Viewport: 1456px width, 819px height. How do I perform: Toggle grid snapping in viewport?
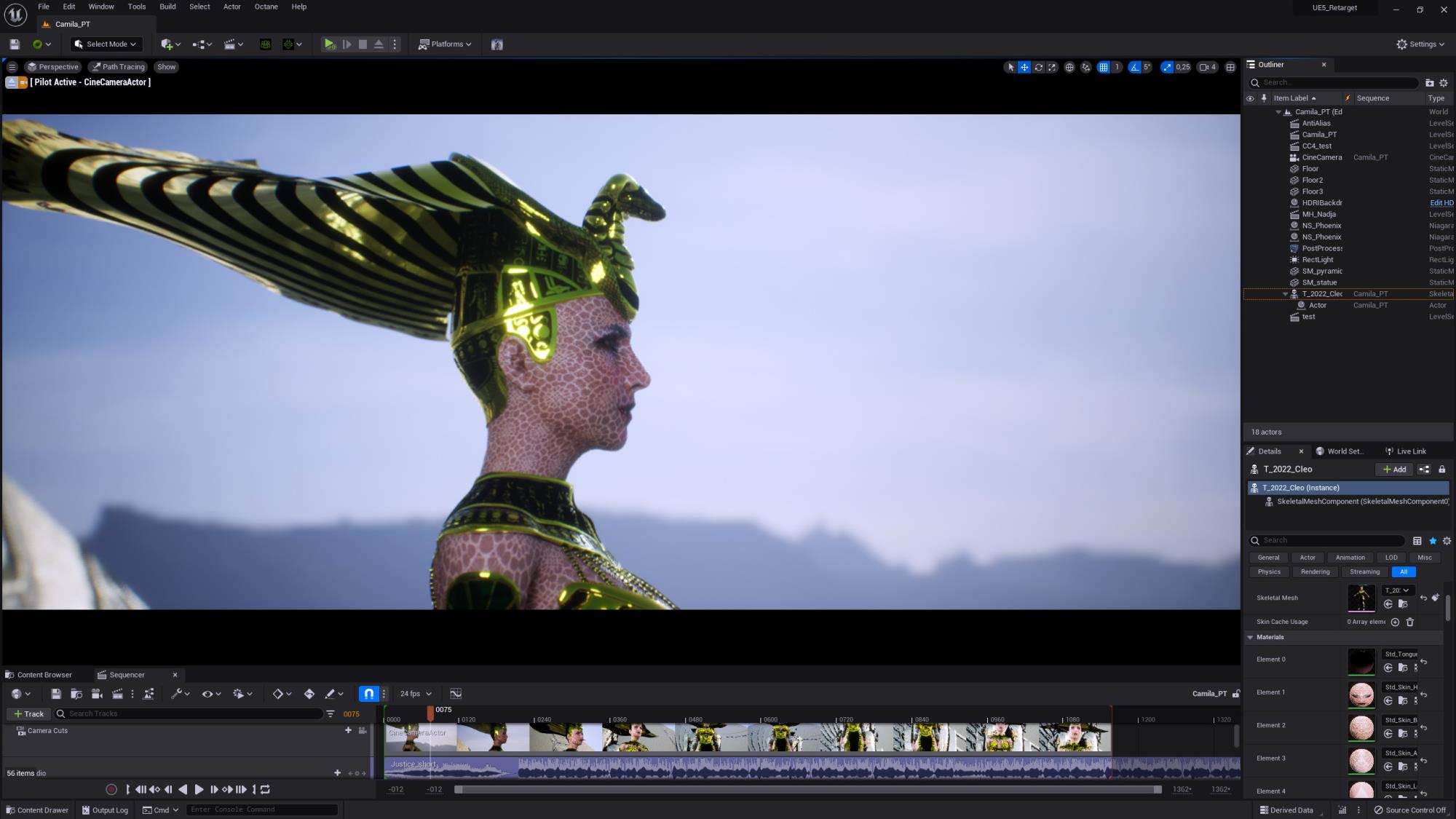coord(1104,67)
